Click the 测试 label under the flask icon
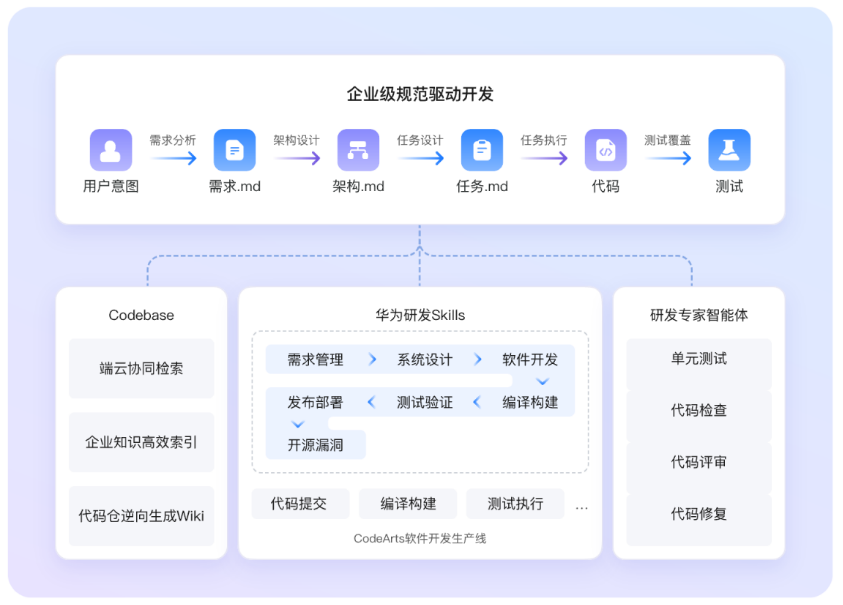Viewport: 843px width, 605px height. (x=729, y=186)
